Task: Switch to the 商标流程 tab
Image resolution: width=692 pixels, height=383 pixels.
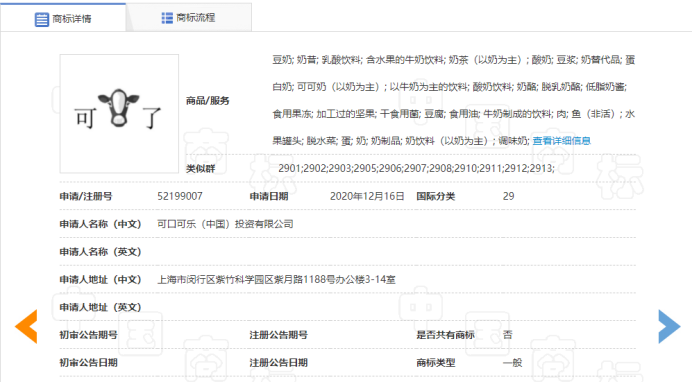Action: tap(188, 18)
